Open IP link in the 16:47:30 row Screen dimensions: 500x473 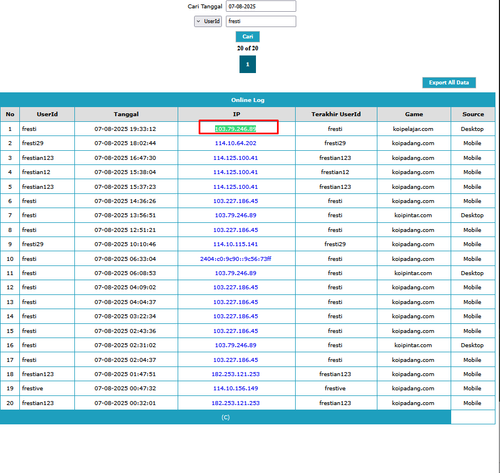click(236, 158)
